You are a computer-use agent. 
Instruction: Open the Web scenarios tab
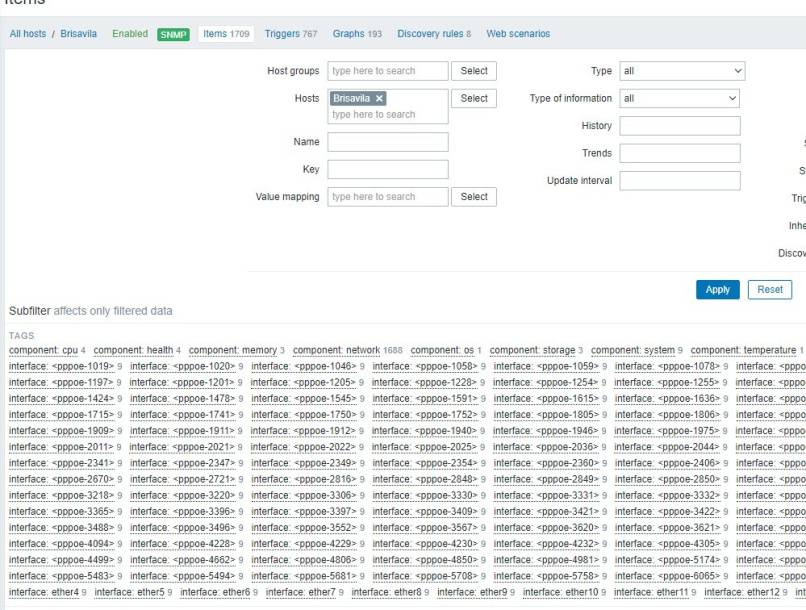tap(516, 33)
